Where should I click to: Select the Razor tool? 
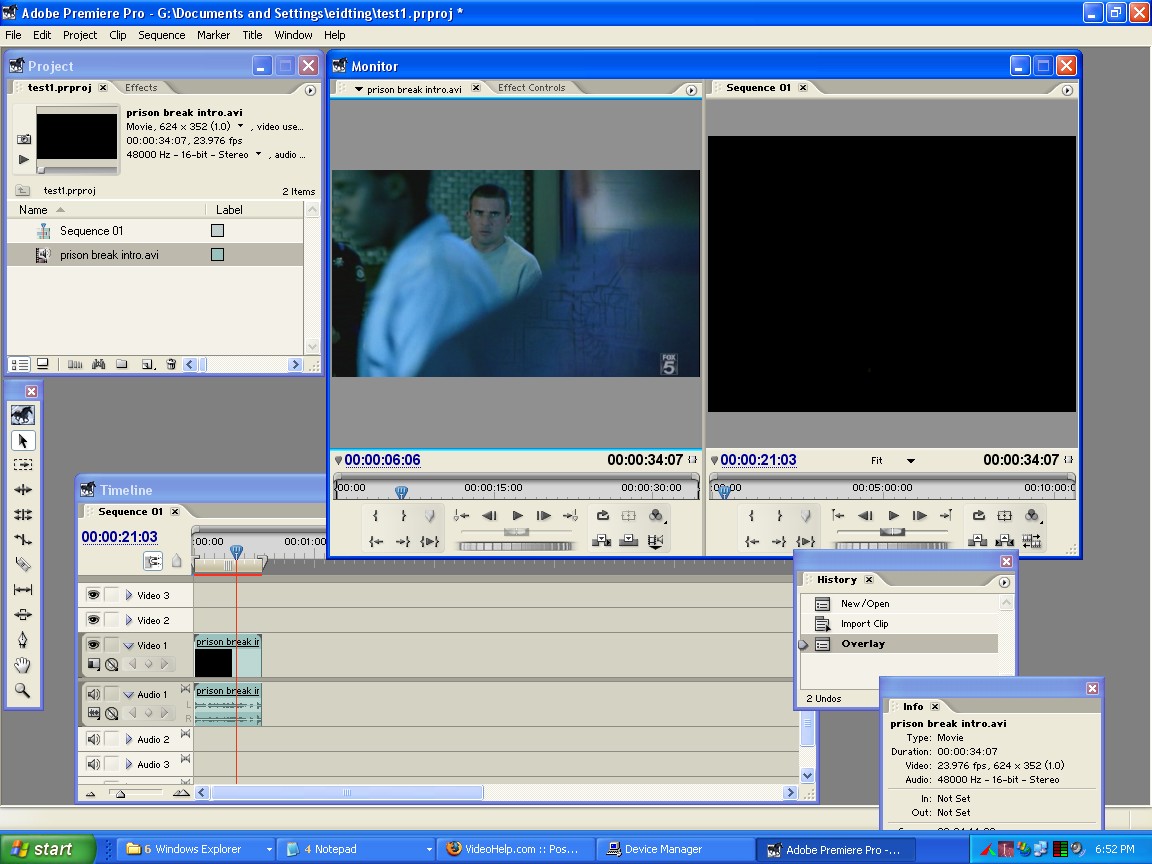click(23, 564)
